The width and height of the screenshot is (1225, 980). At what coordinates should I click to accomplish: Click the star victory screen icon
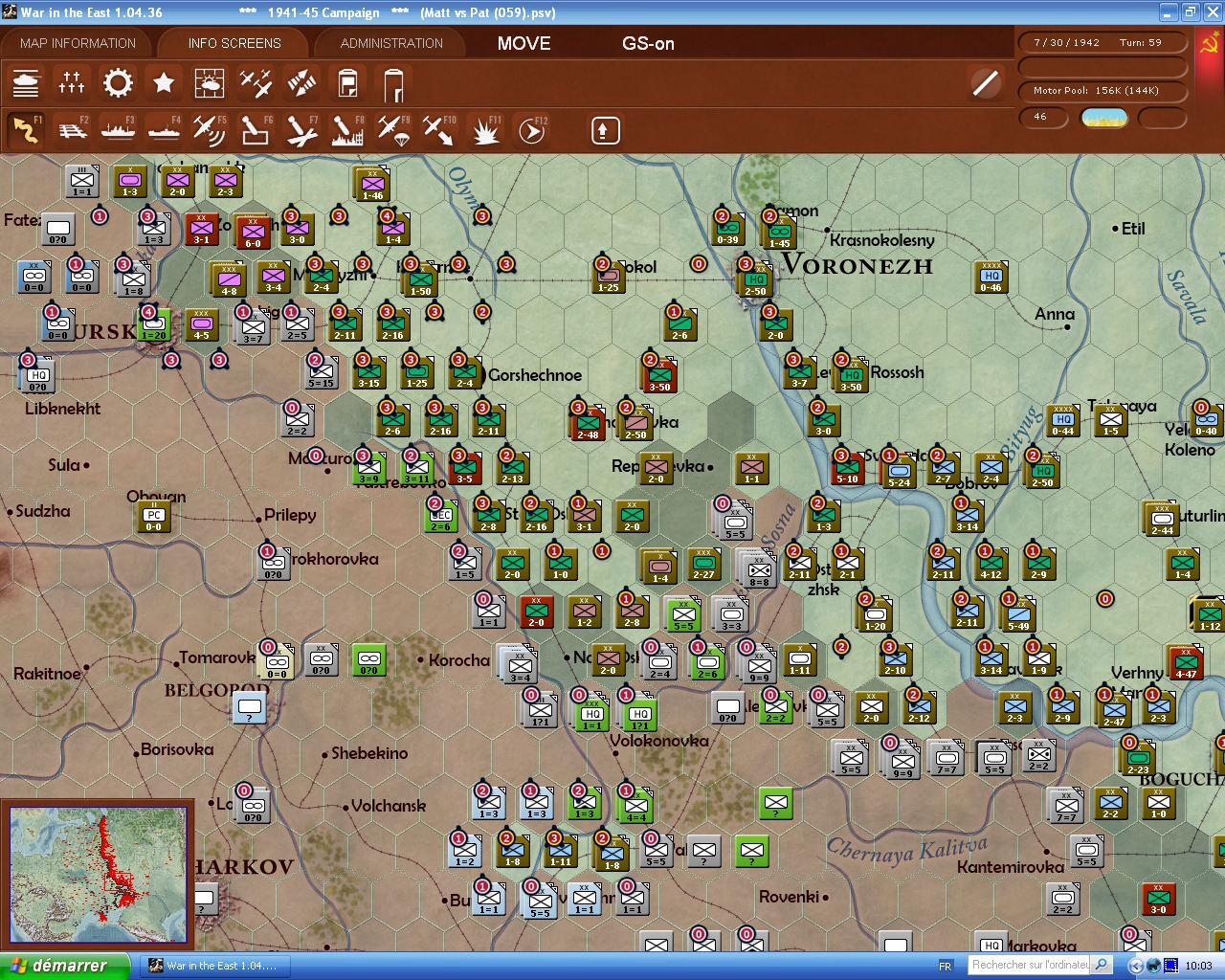coord(164,84)
